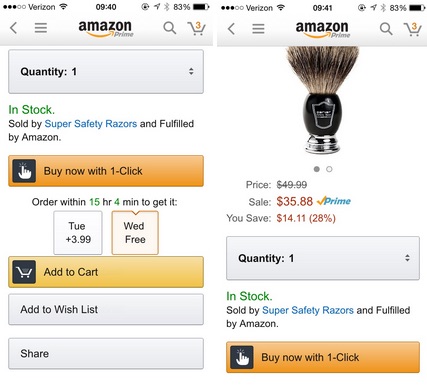Tap the back arrow in the right screen
Viewport: 427px width, 388px height.
(x=231, y=29)
